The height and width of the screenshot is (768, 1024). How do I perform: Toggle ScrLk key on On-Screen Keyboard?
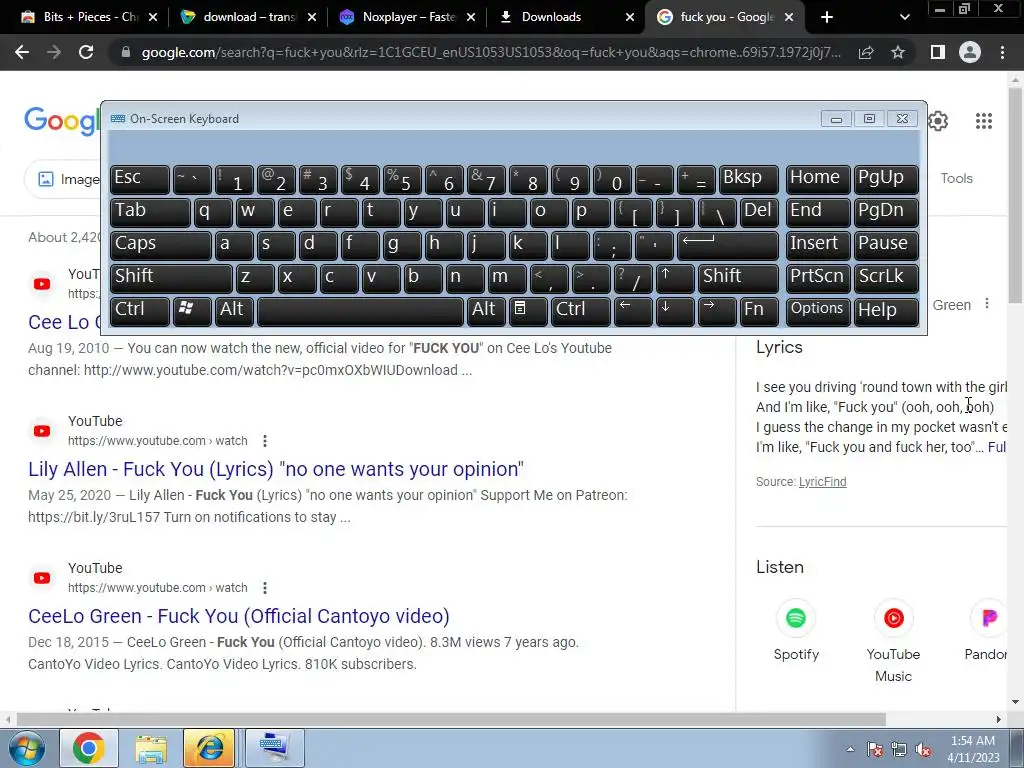[x=886, y=277]
